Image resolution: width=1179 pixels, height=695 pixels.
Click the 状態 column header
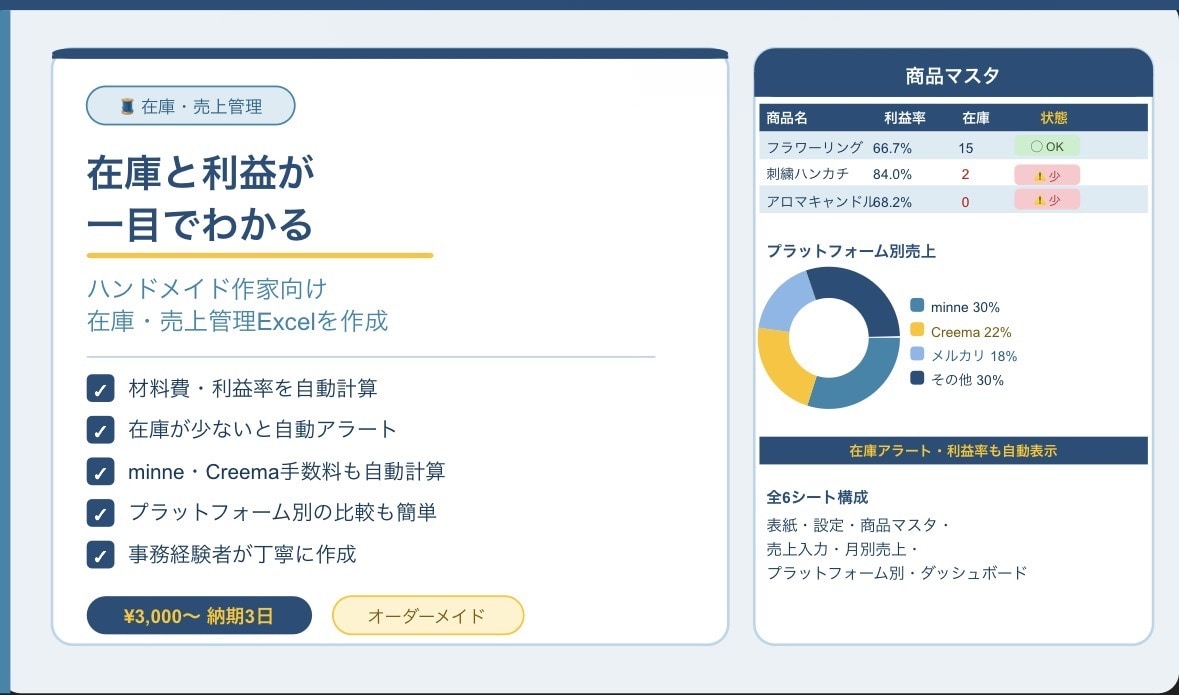[x=1053, y=118]
